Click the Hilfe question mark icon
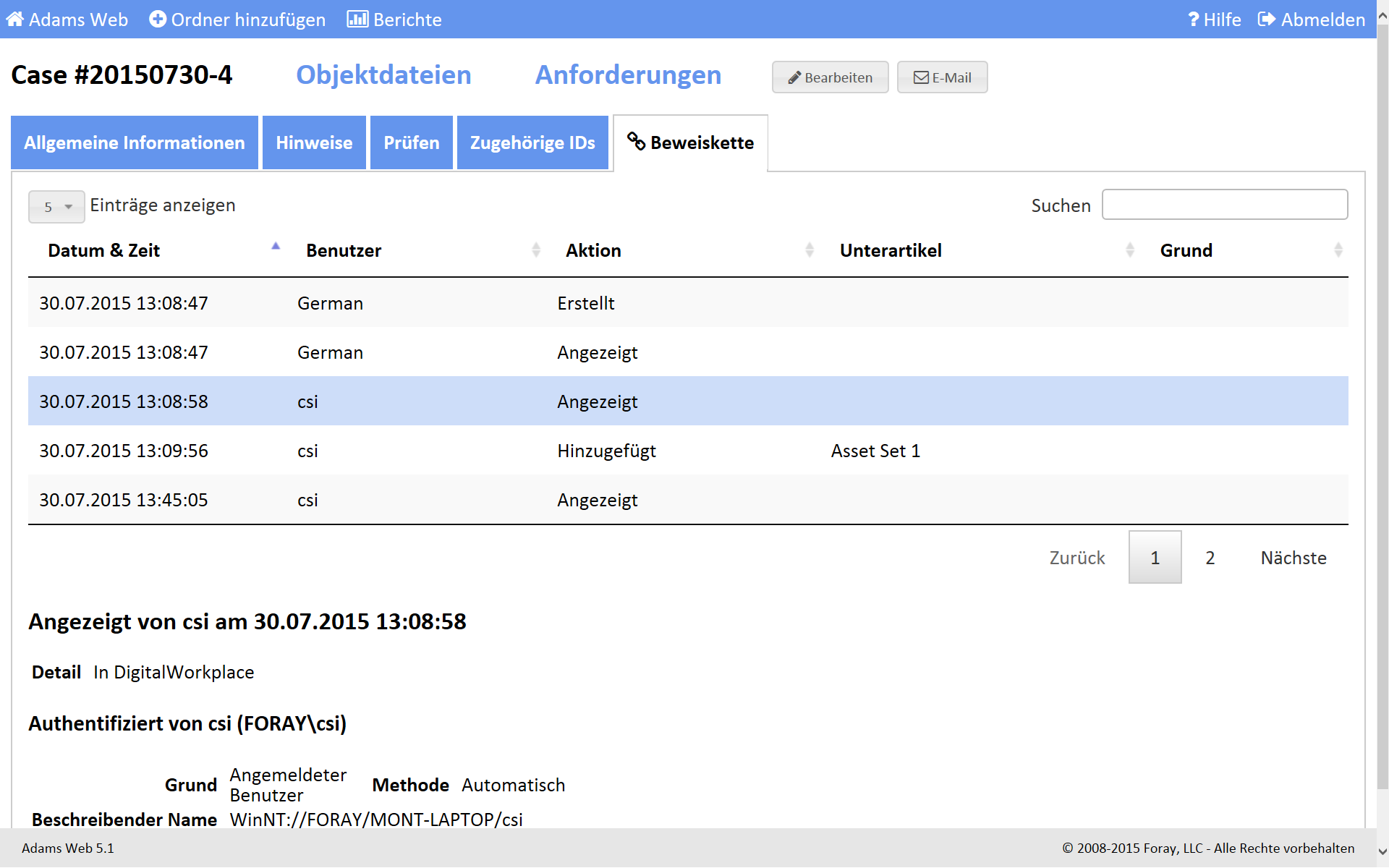This screenshot has width=1389, height=868. coord(1194,20)
